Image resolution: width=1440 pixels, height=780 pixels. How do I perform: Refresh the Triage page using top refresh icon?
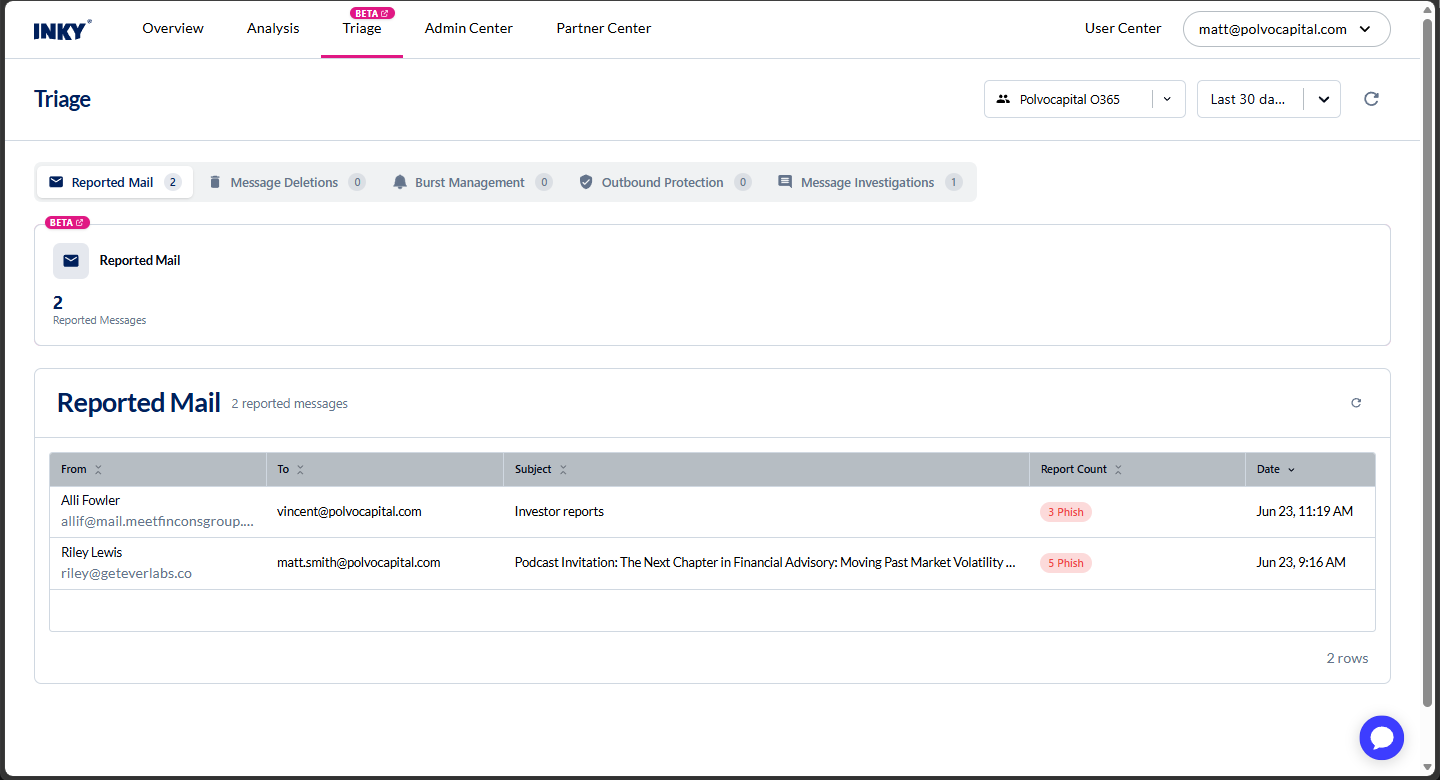pyautogui.click(x=1371, y=99)
